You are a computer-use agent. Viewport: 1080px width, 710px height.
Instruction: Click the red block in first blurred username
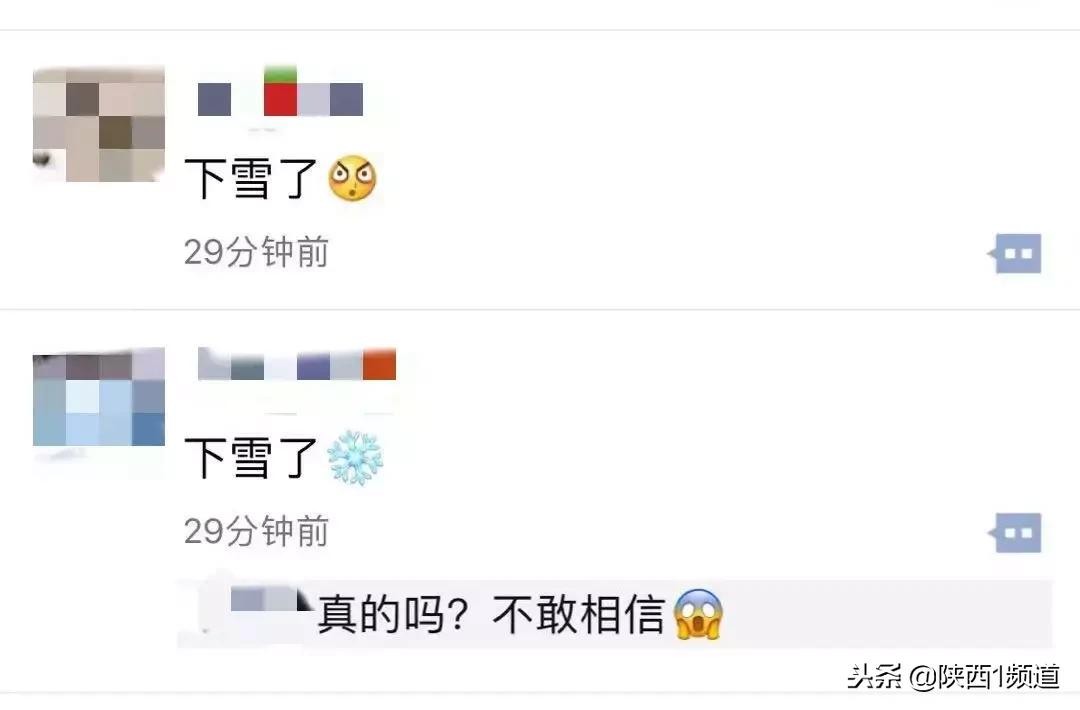280,99
